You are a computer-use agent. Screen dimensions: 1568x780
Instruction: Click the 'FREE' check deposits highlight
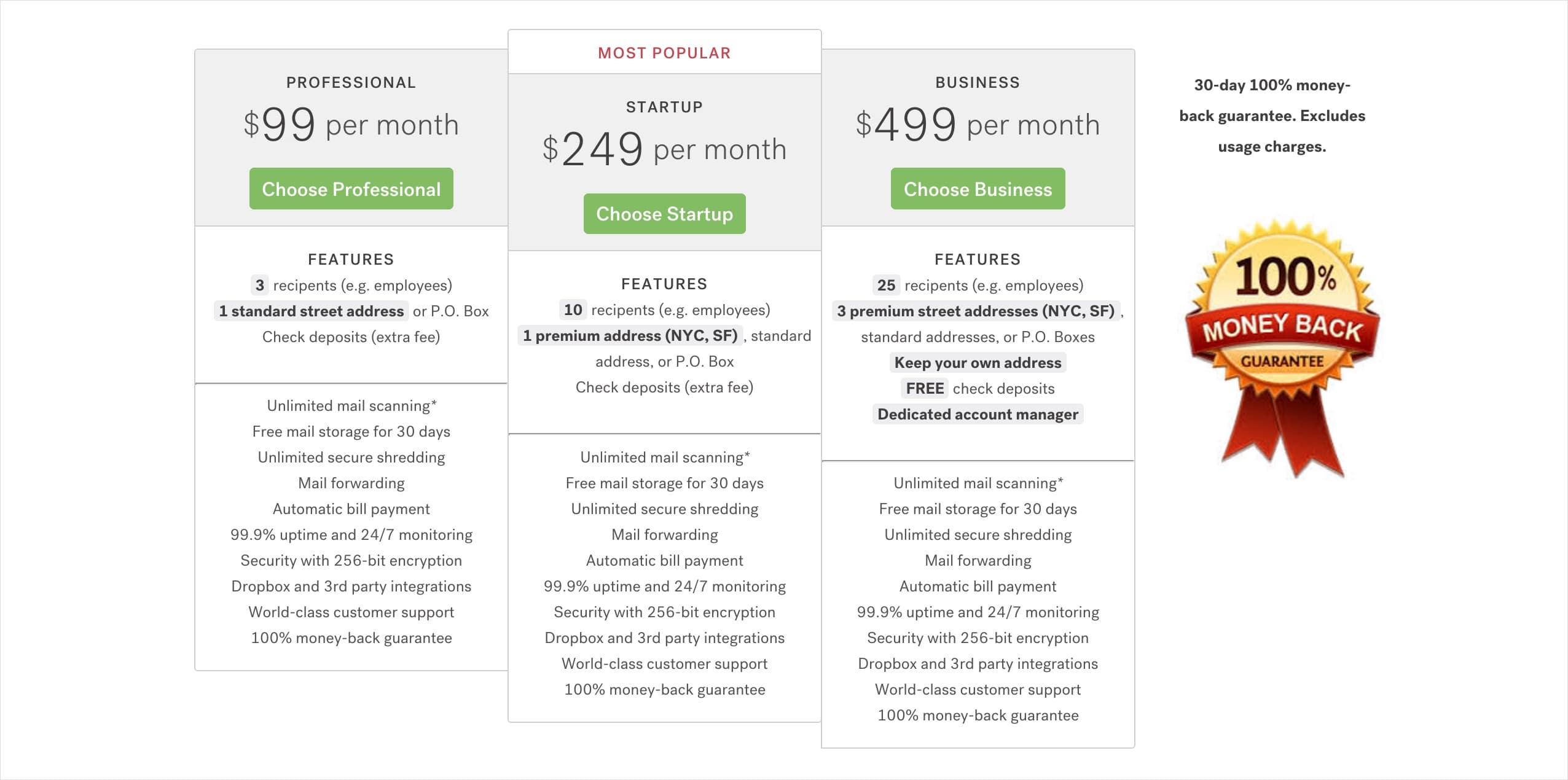pos(925,389)
